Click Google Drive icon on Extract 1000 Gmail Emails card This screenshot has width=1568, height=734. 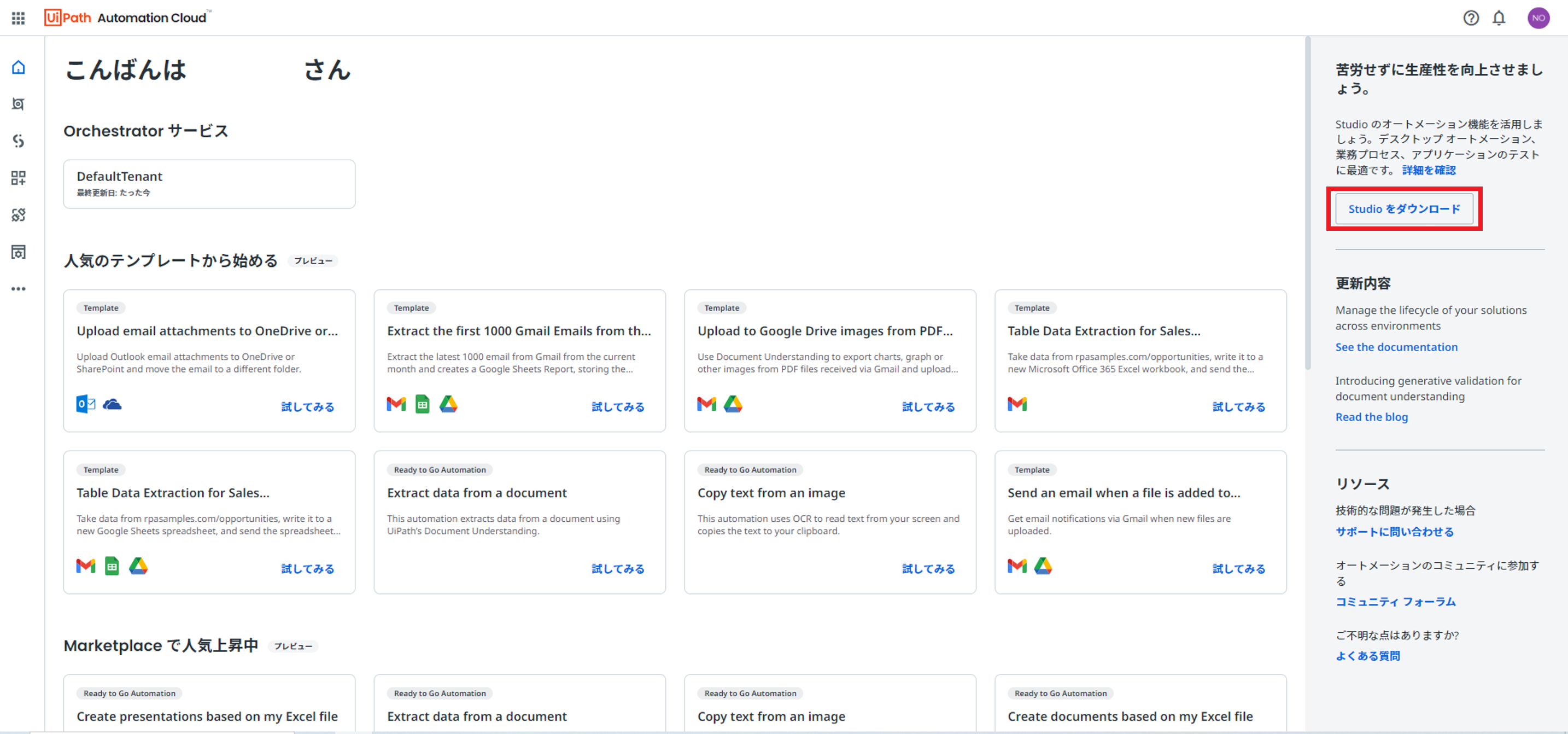coord(449,404)
